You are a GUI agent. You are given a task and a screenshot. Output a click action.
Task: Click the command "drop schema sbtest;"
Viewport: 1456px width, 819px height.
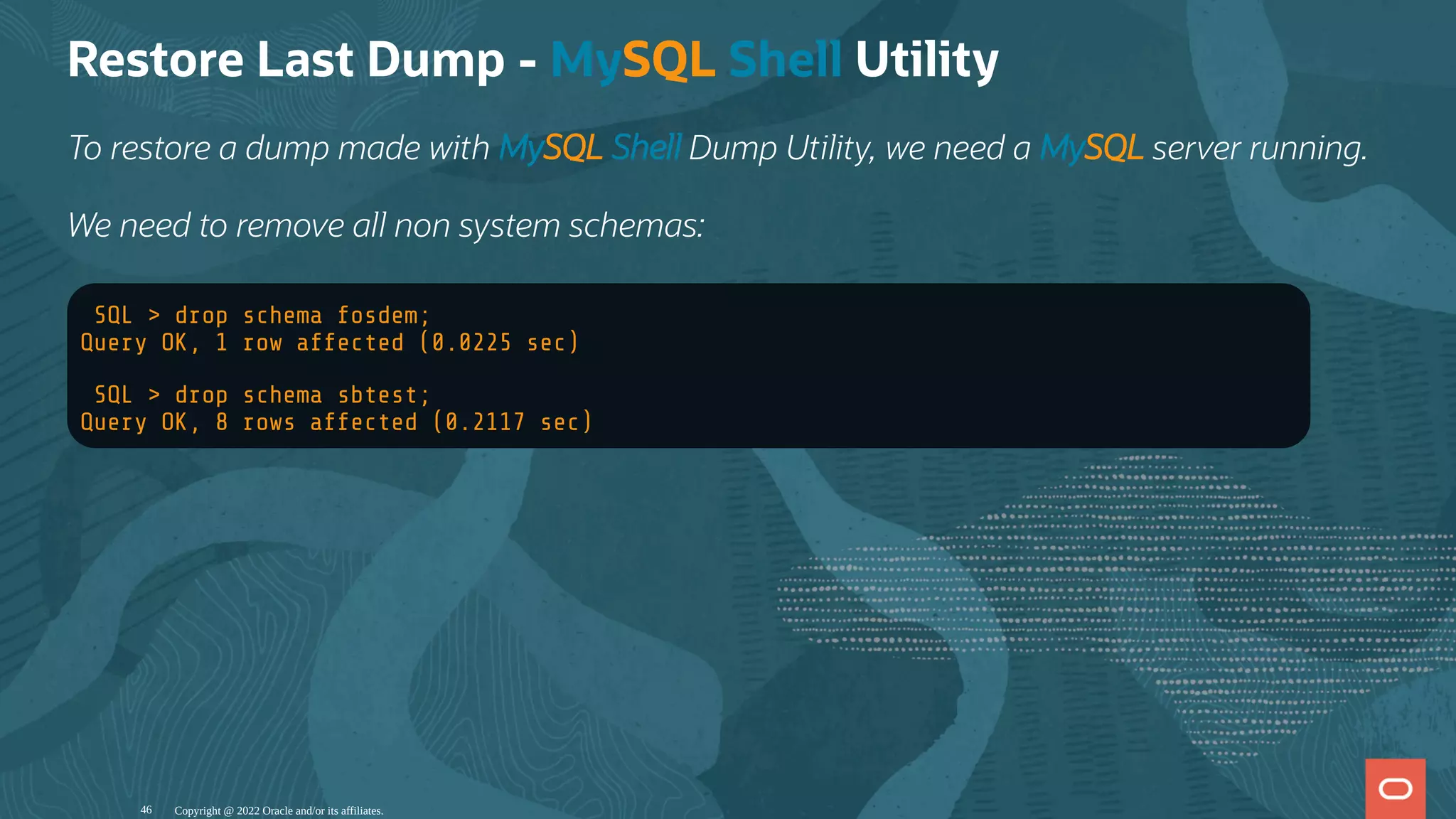[x=302, y=395]
